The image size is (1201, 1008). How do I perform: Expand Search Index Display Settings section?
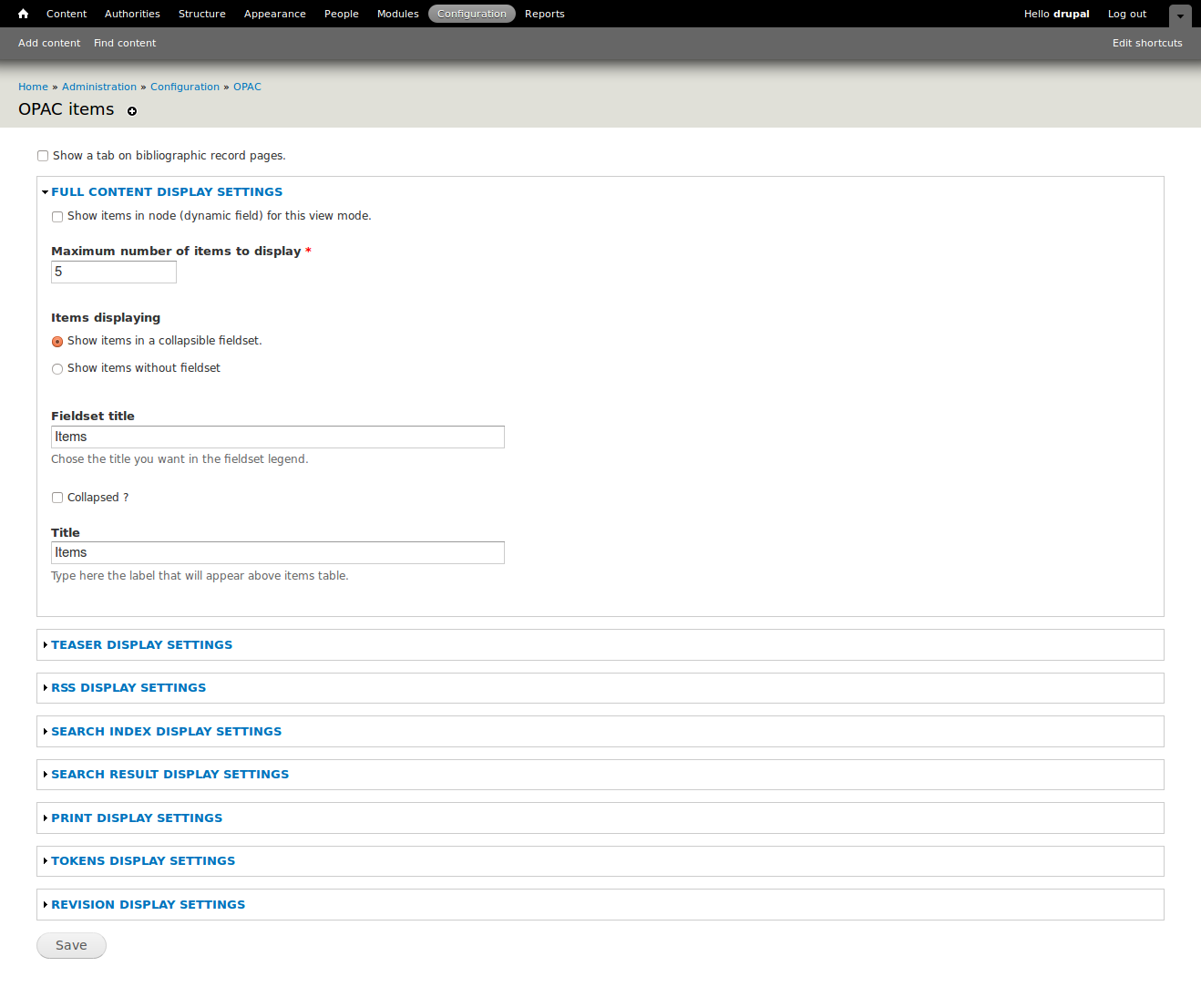tap(166, 732)
